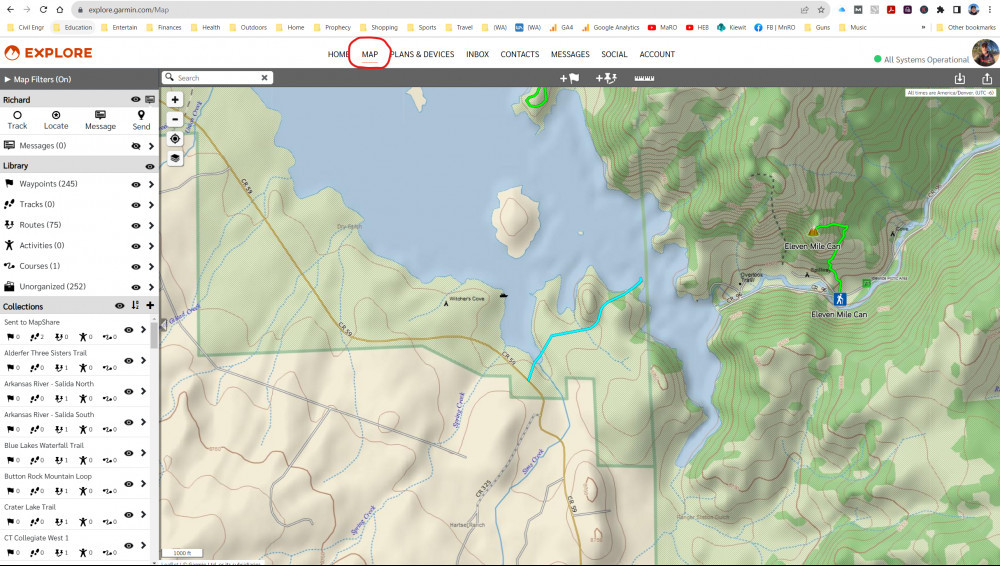Clear the map search box
The height and width of the screenshot is (566, 1000).
265,78
